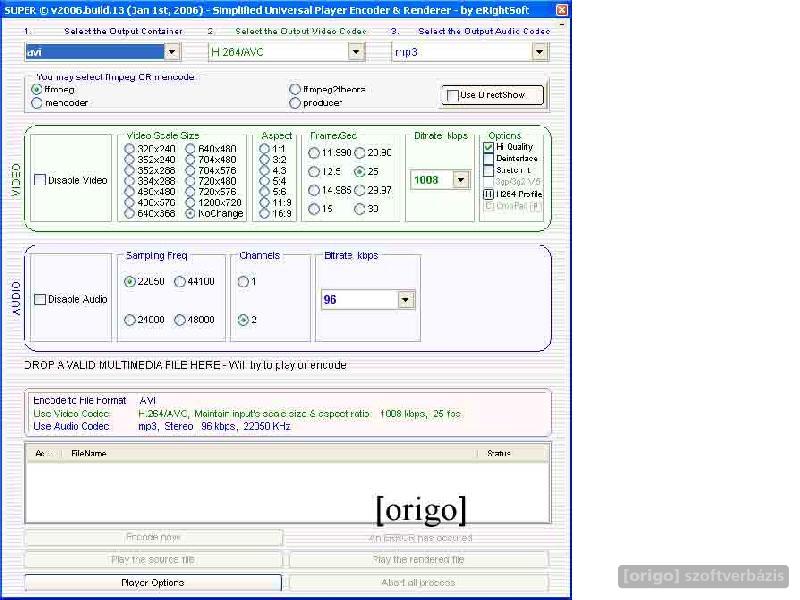800x600 pixels.
Task: Set frame rate to 29.97
Action: [360, 190]
